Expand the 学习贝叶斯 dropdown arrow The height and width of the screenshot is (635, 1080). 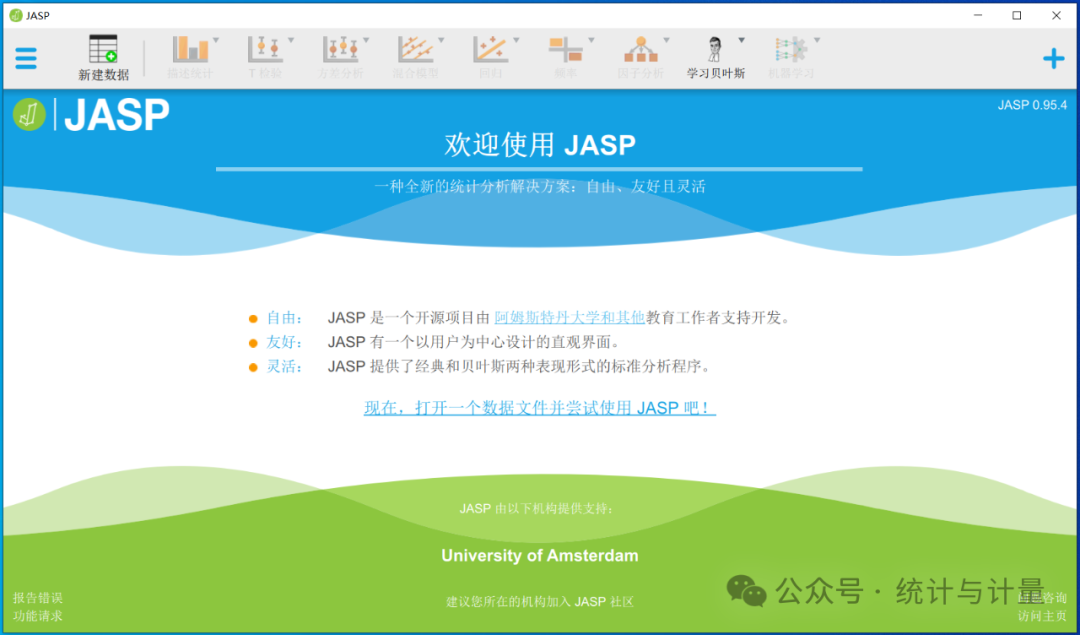tap(742, 41)
